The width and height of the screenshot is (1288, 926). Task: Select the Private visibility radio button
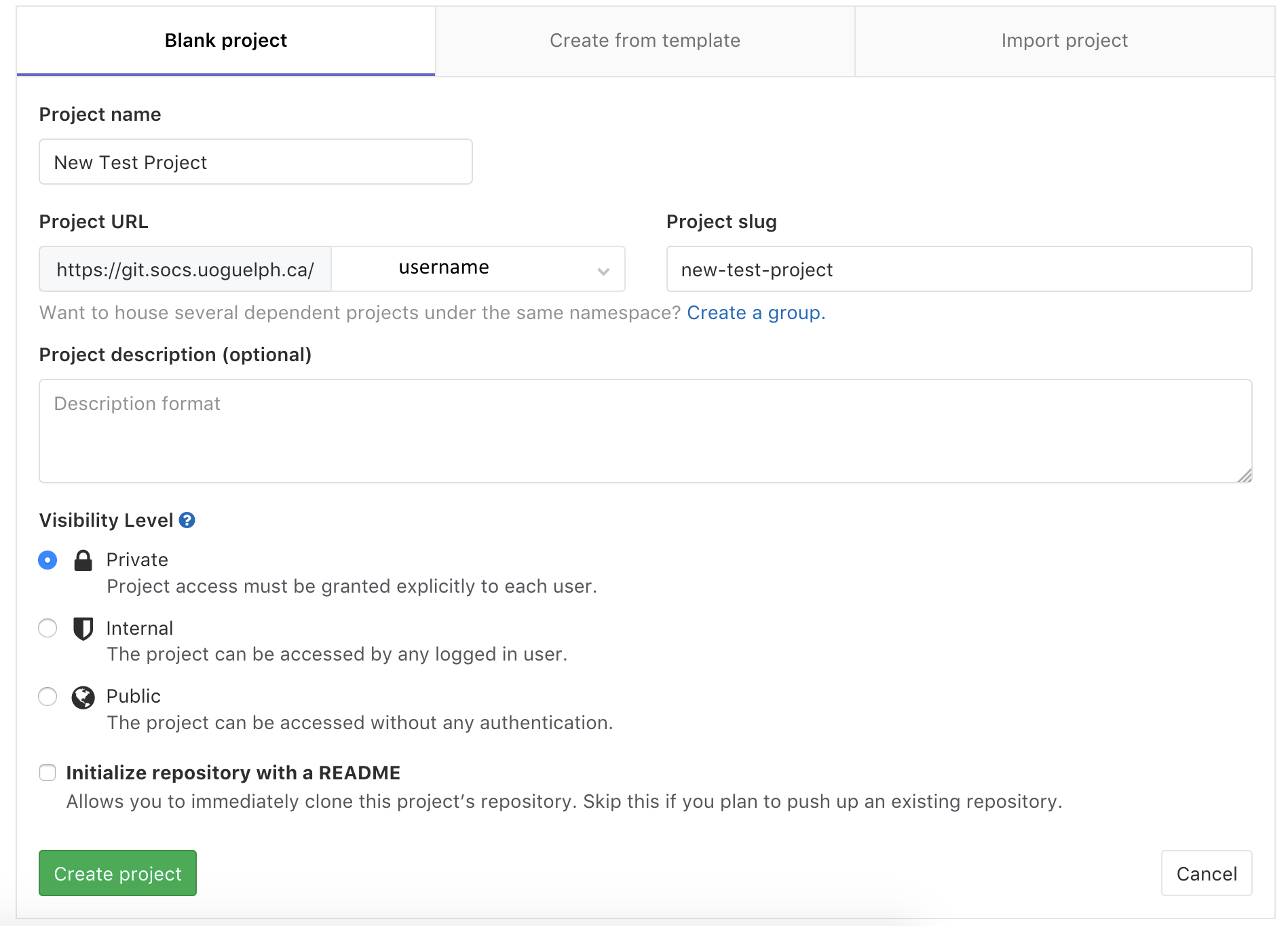point(48,560)
